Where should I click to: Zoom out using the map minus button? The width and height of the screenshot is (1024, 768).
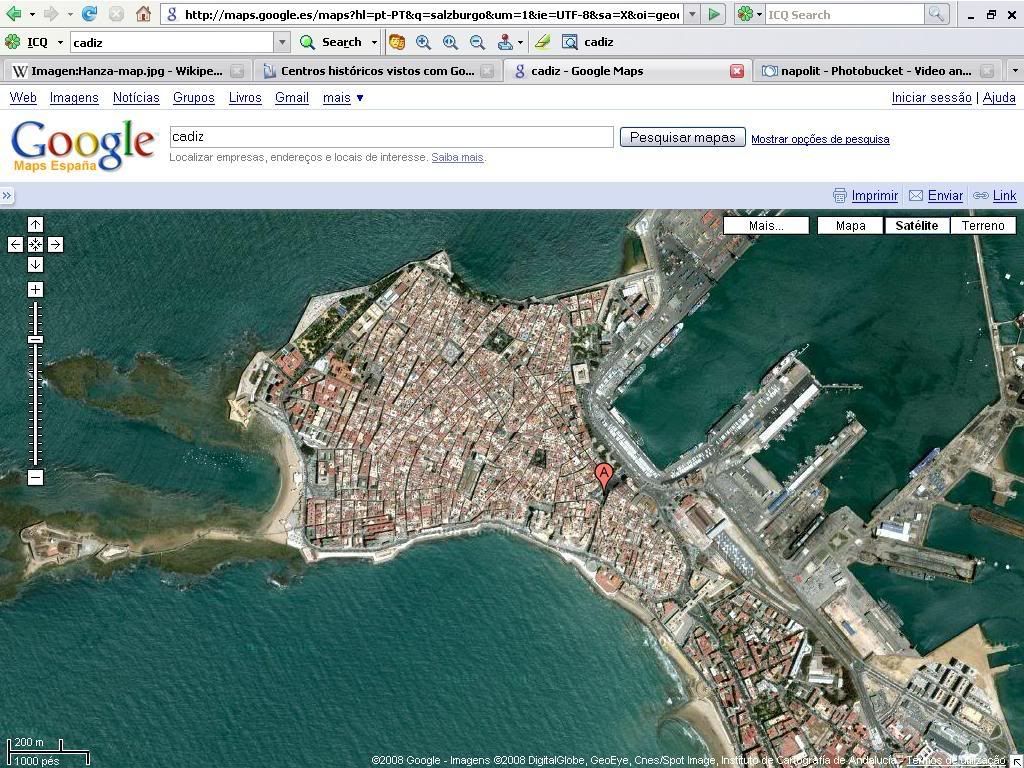(x=35, y=478)
